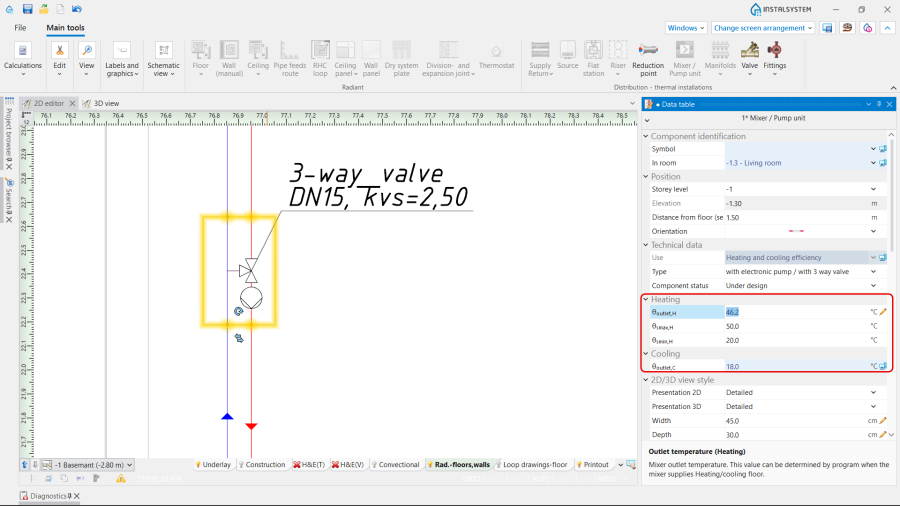This screenshot has height=506, width=900.
Task: Switch to the 3D view tab
Action: (x=101, y=103)
